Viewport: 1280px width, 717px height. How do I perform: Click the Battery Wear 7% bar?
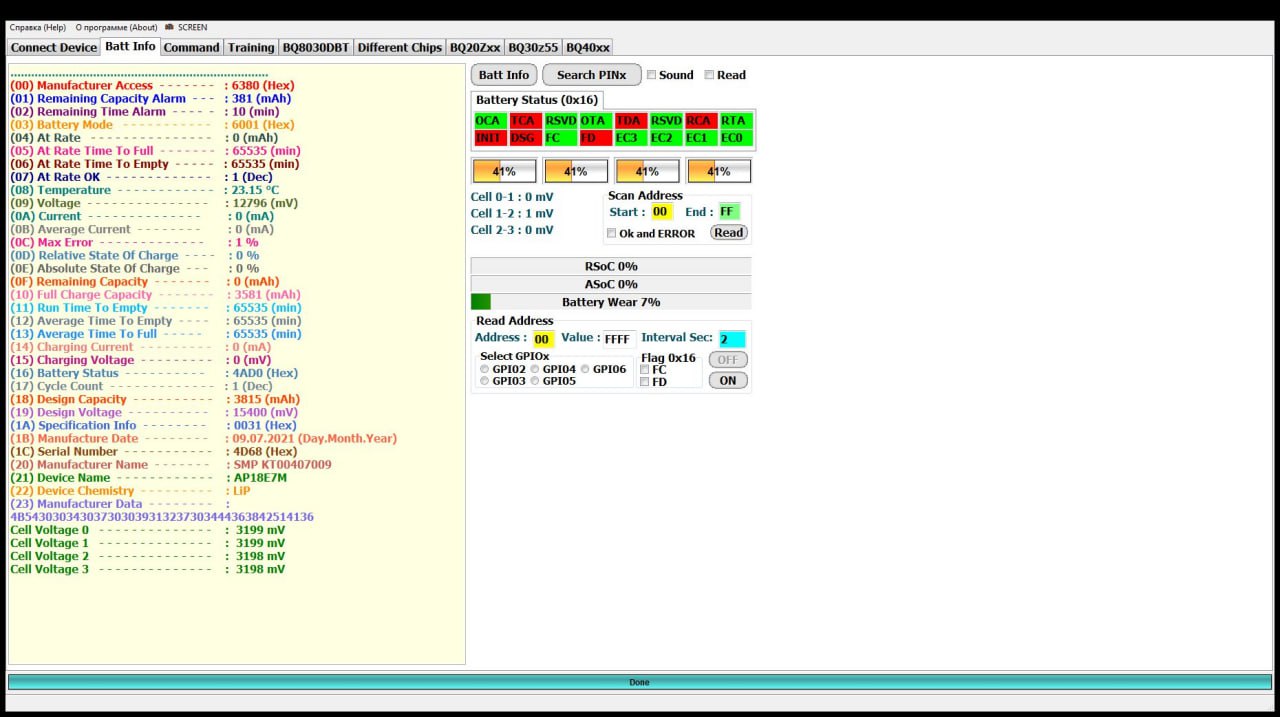(x=611, y=302)
